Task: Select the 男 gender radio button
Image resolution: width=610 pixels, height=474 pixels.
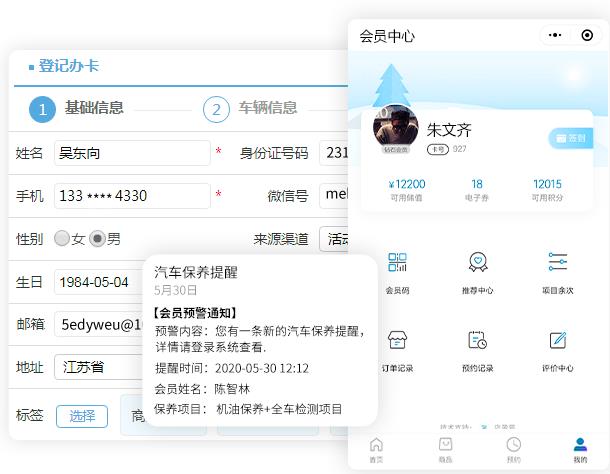Action: [x=97, y=238]
